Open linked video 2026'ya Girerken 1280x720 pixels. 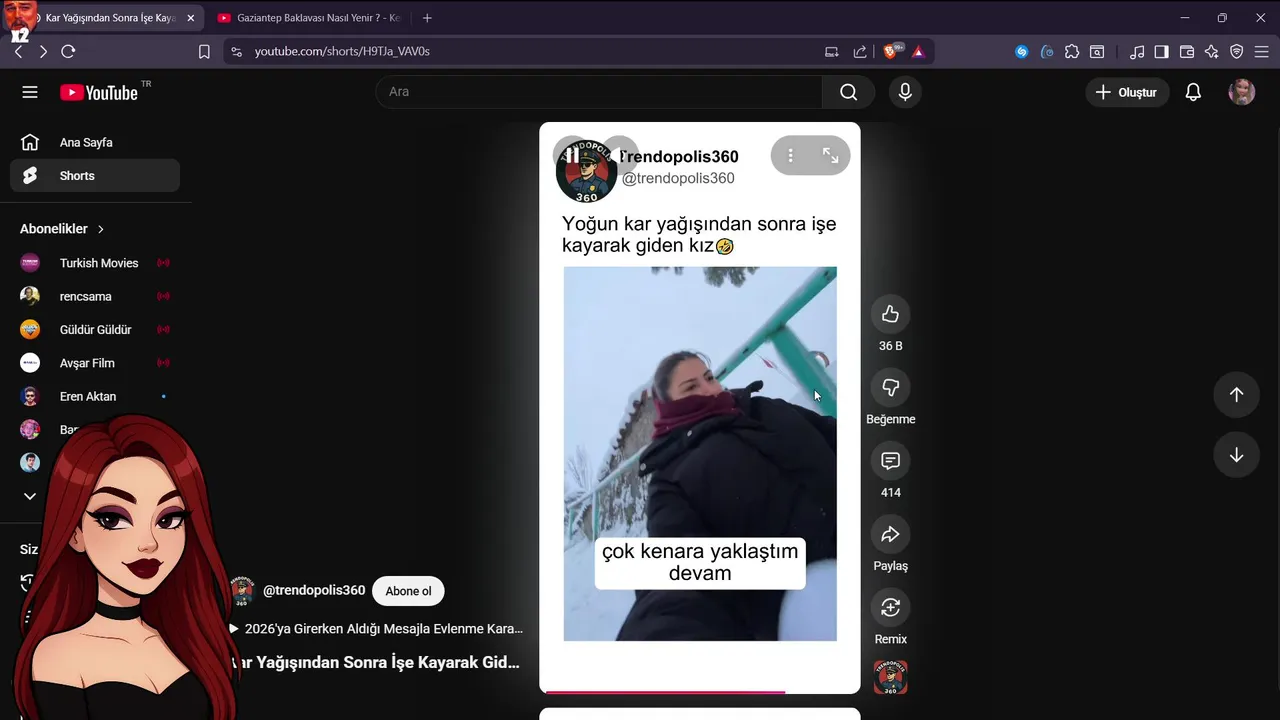click(x=376, y=629)
